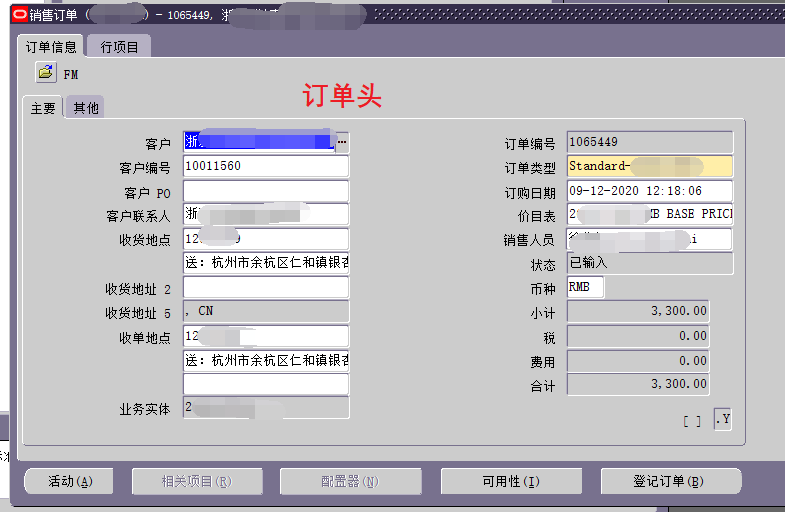Viewport: 785px width, 512px height.
Task: Focus the 订单类型 field showing Standard
Action: 649,166
